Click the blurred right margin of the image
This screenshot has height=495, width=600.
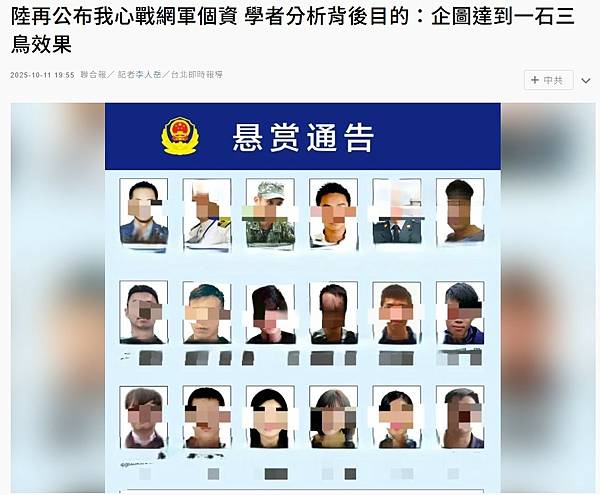pyautogui.click(x=548, y=298)
